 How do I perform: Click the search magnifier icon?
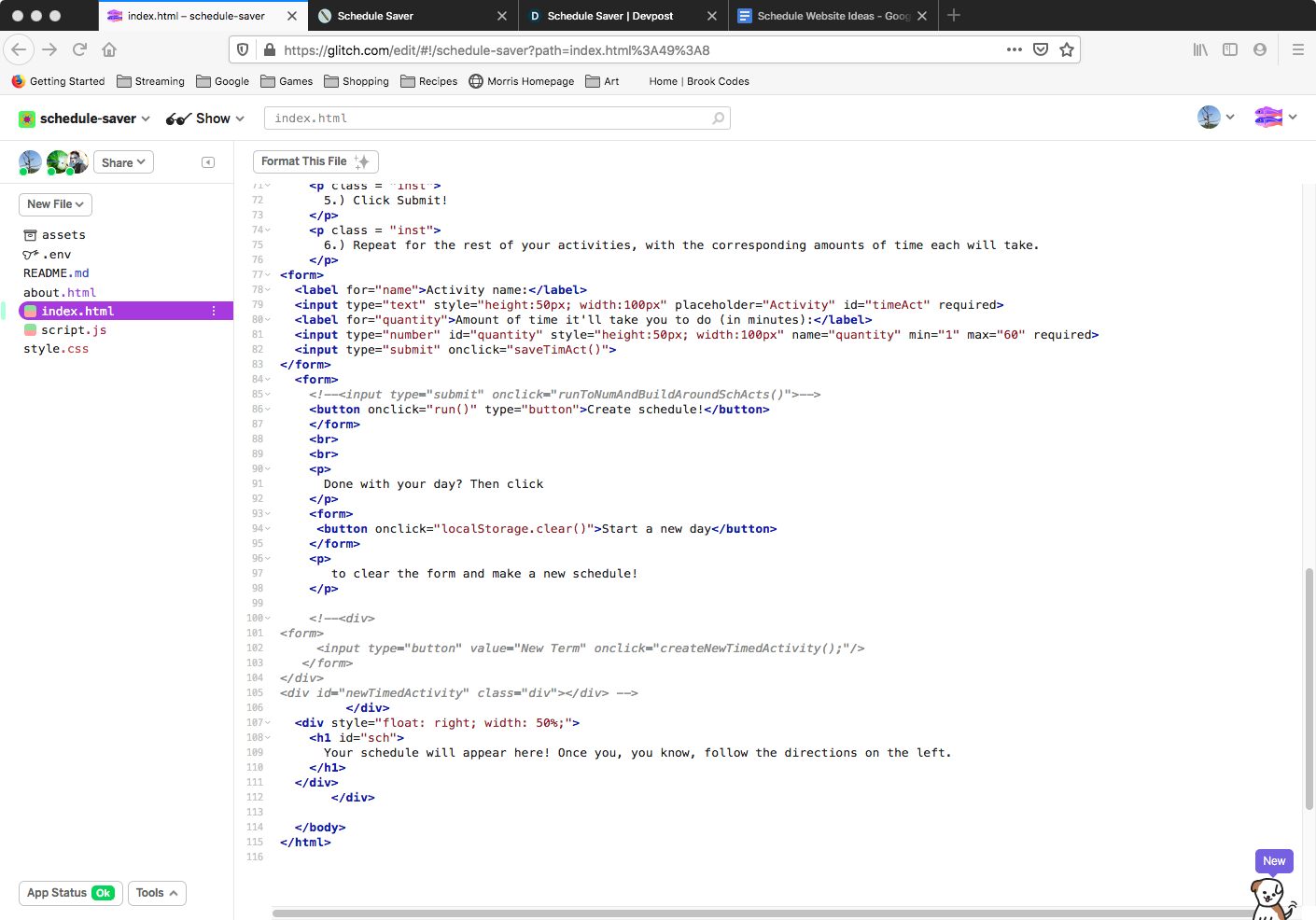point(718,118)
